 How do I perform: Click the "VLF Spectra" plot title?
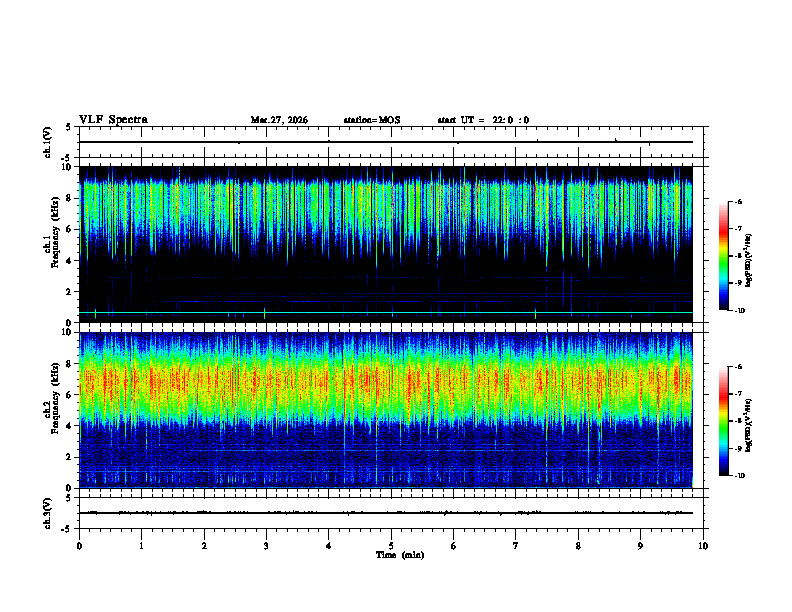coord(113,120)
